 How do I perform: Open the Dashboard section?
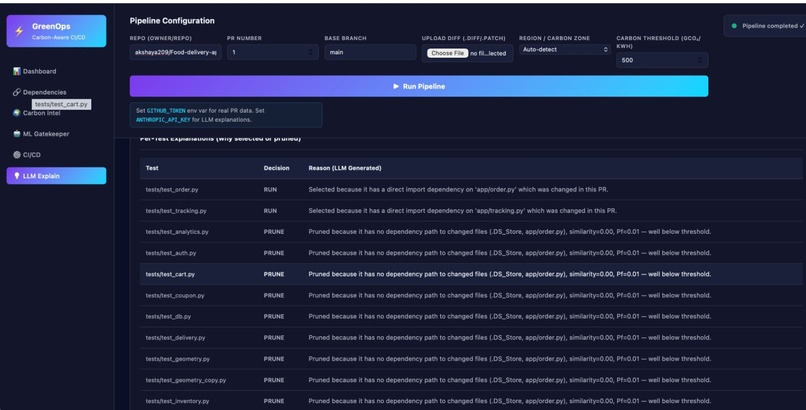[x=56, y=71]
